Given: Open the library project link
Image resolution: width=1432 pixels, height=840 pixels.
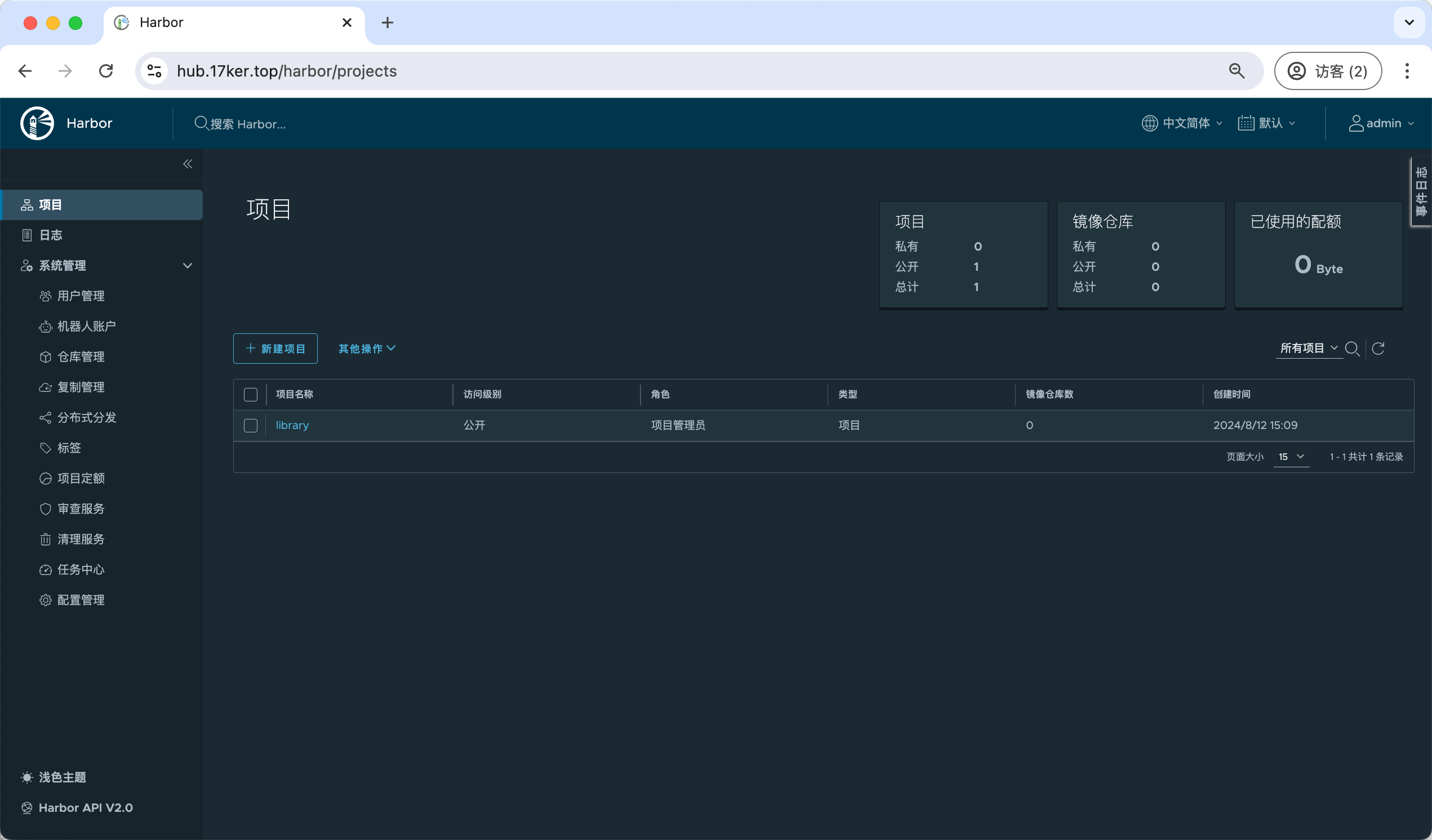Looking at the screenshot, I should [x=292, y=426].
